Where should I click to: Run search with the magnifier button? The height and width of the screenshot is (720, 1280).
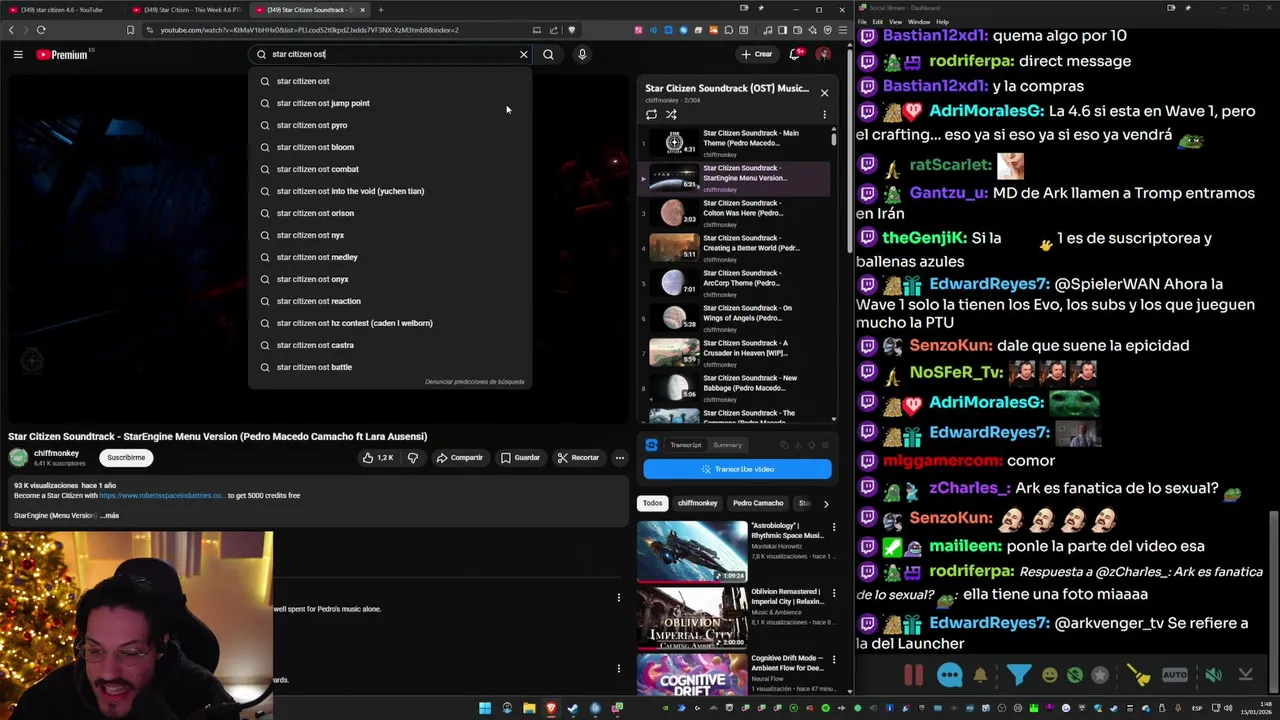548,55
